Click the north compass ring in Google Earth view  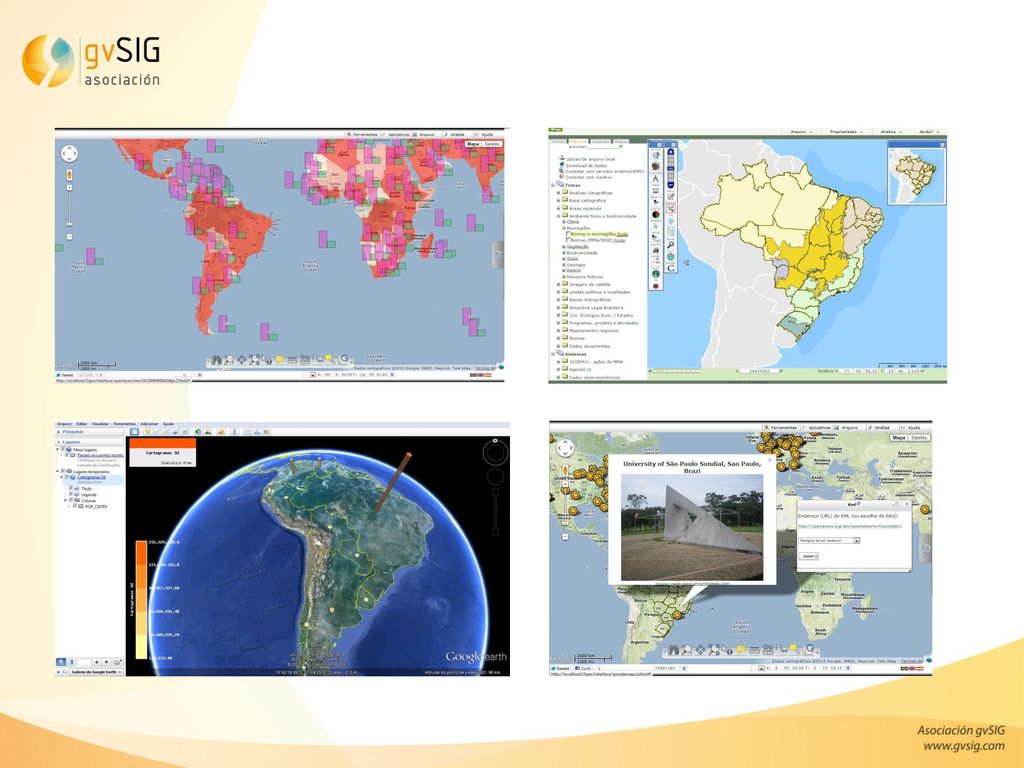point(495,451)
